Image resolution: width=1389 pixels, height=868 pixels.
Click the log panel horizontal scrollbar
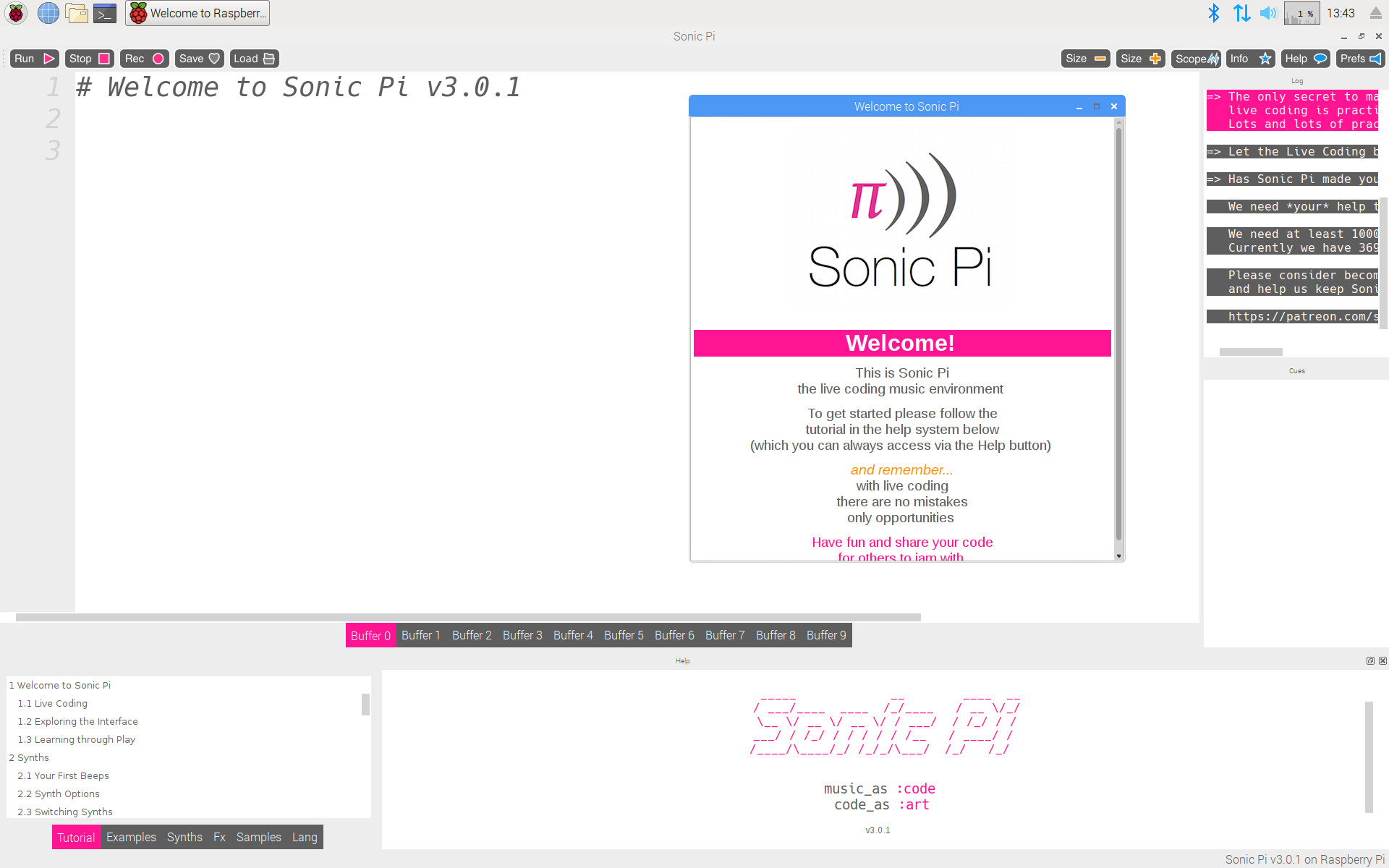[1251, 352]
